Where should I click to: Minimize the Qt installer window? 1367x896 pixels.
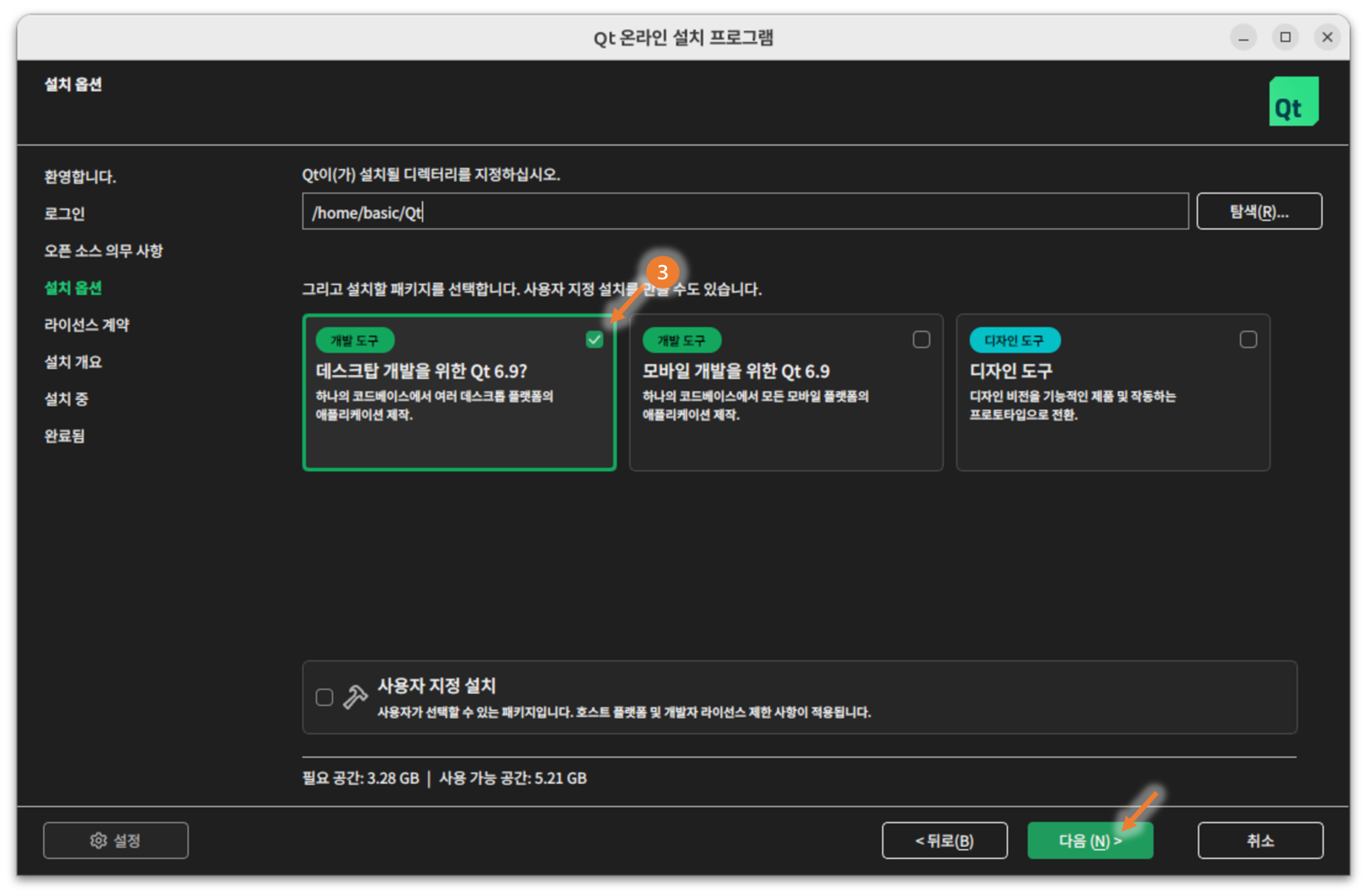1243,37
